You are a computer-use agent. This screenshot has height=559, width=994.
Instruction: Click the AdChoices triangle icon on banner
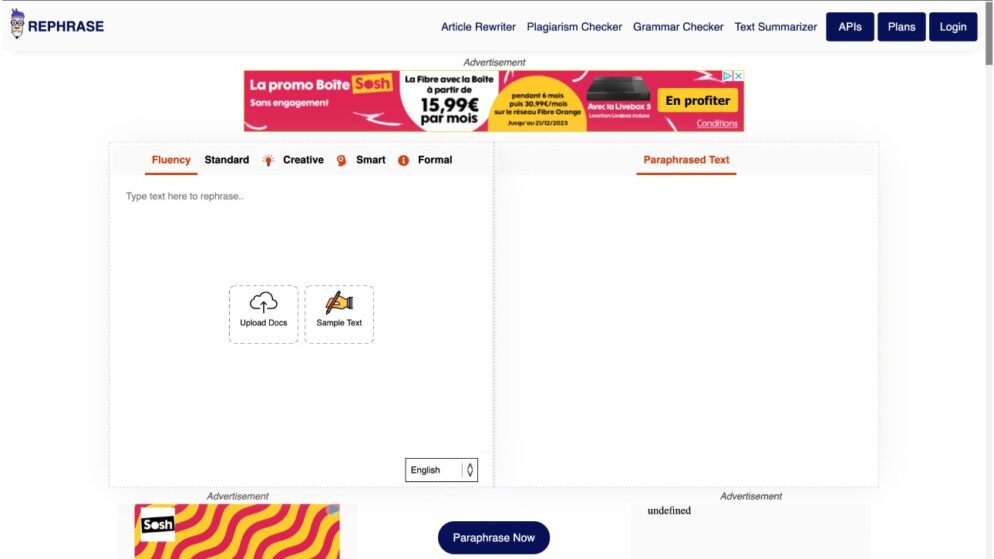point(728,75)
